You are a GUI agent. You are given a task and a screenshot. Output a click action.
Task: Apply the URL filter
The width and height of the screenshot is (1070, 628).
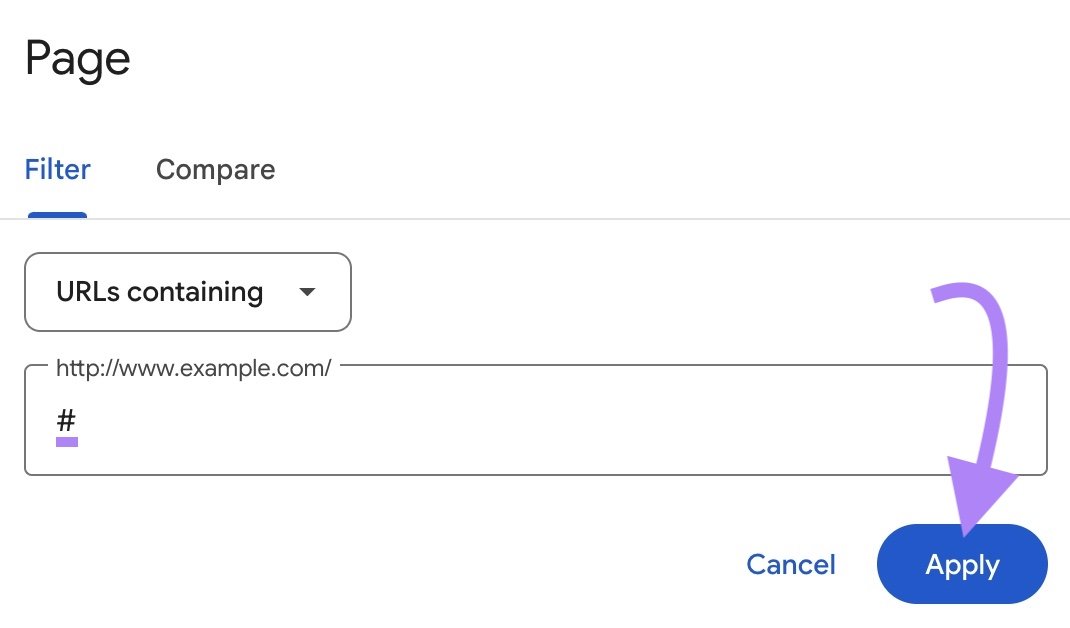962,565
